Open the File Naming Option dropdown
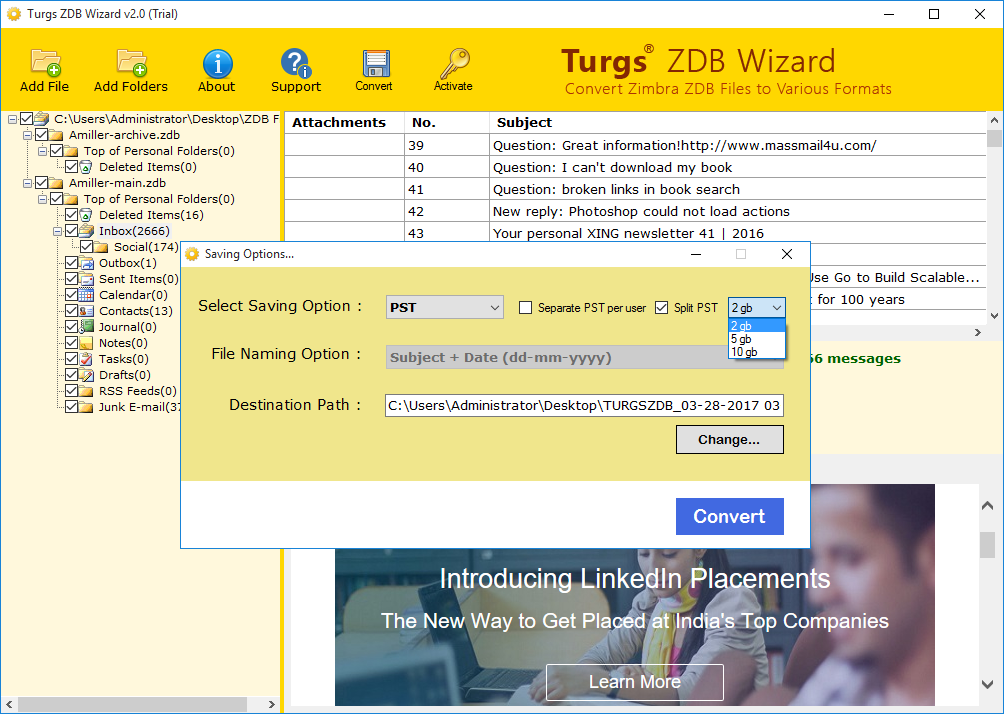1004x714 pixels. [585, 357]
